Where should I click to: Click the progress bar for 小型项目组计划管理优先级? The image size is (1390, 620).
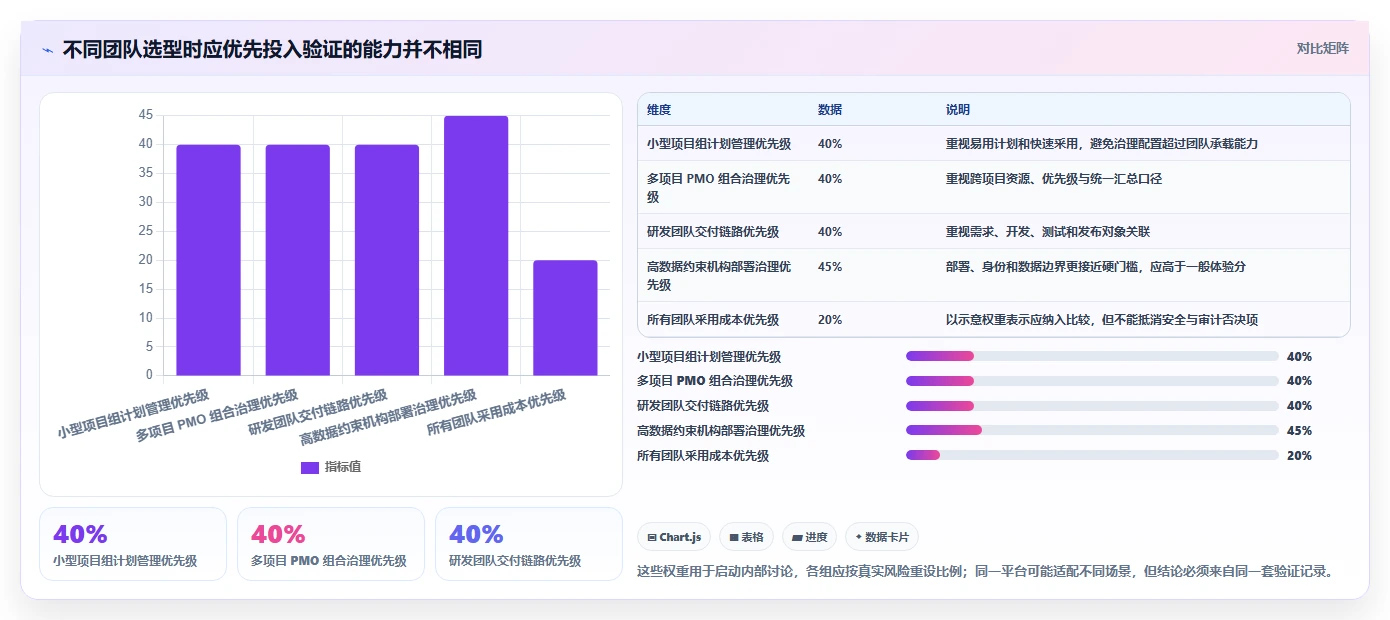[1092, 356]
